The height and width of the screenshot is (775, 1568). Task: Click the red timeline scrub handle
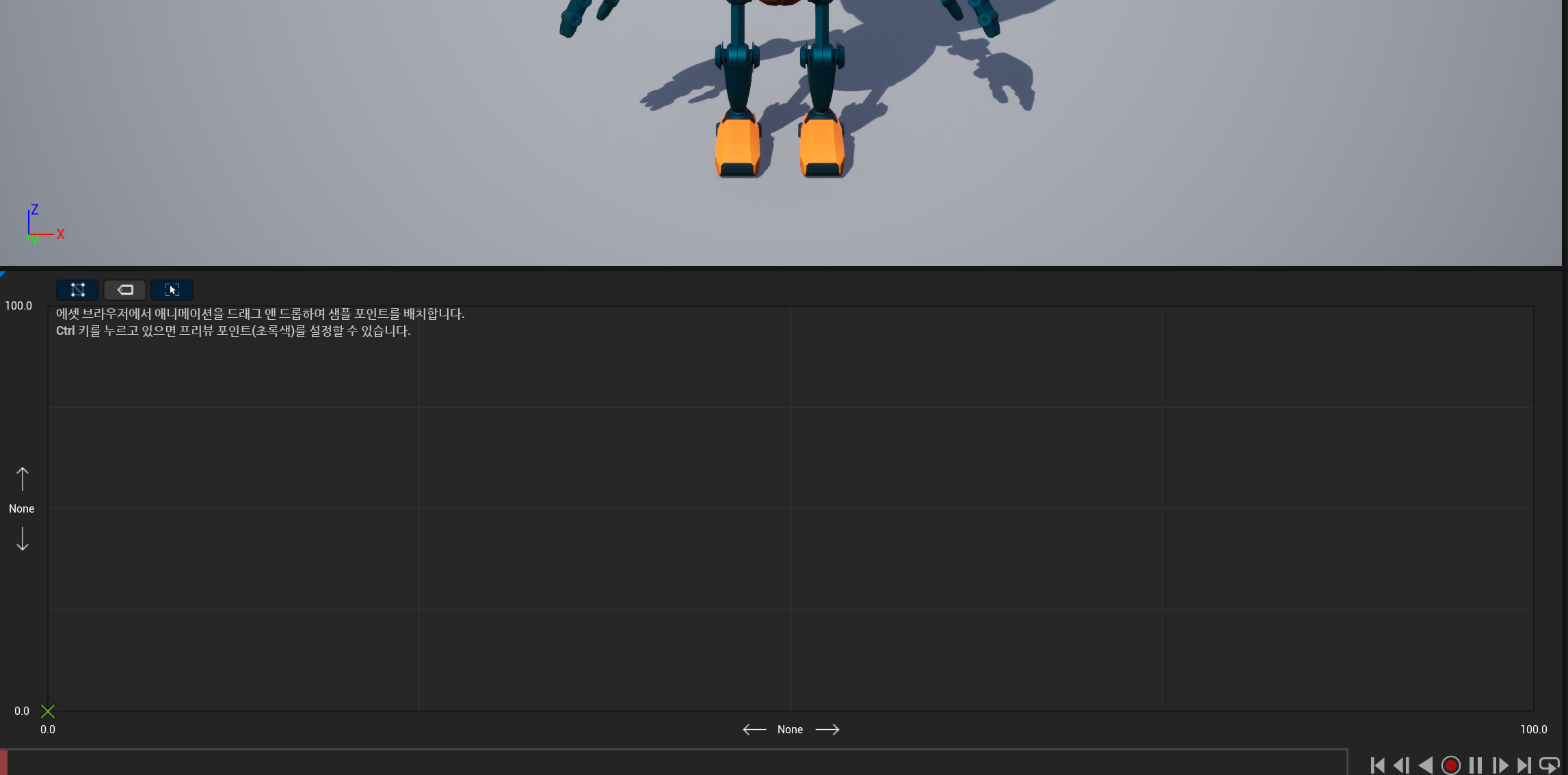click(x=3, y=763)
